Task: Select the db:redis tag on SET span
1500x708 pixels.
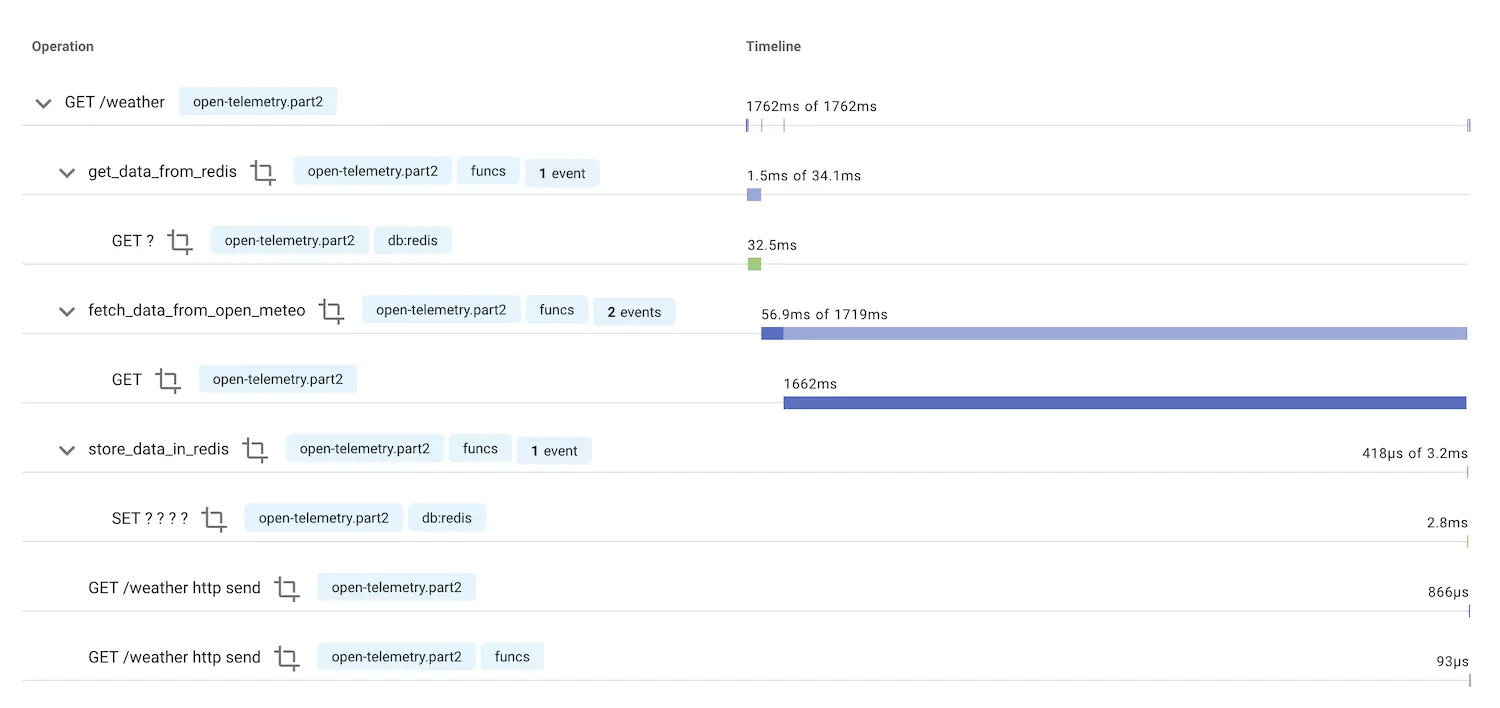Action: 447,518
